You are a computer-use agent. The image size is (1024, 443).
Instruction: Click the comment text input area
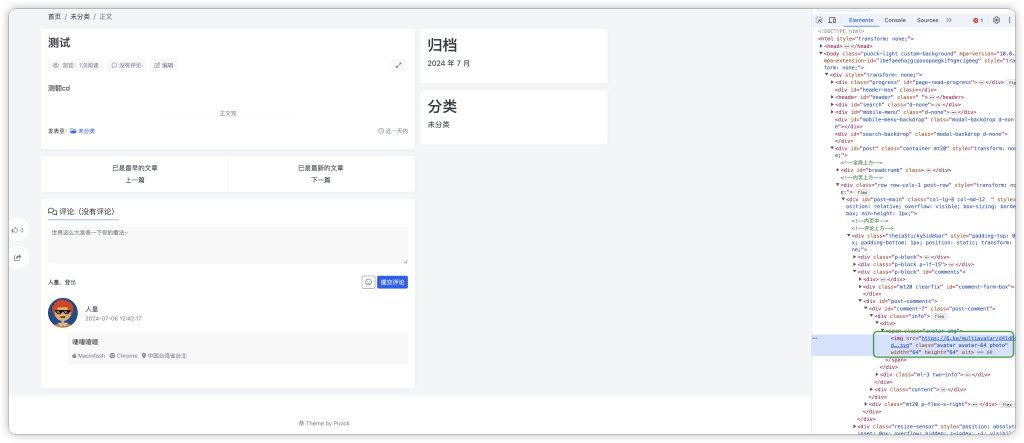(x=228, y=245)
